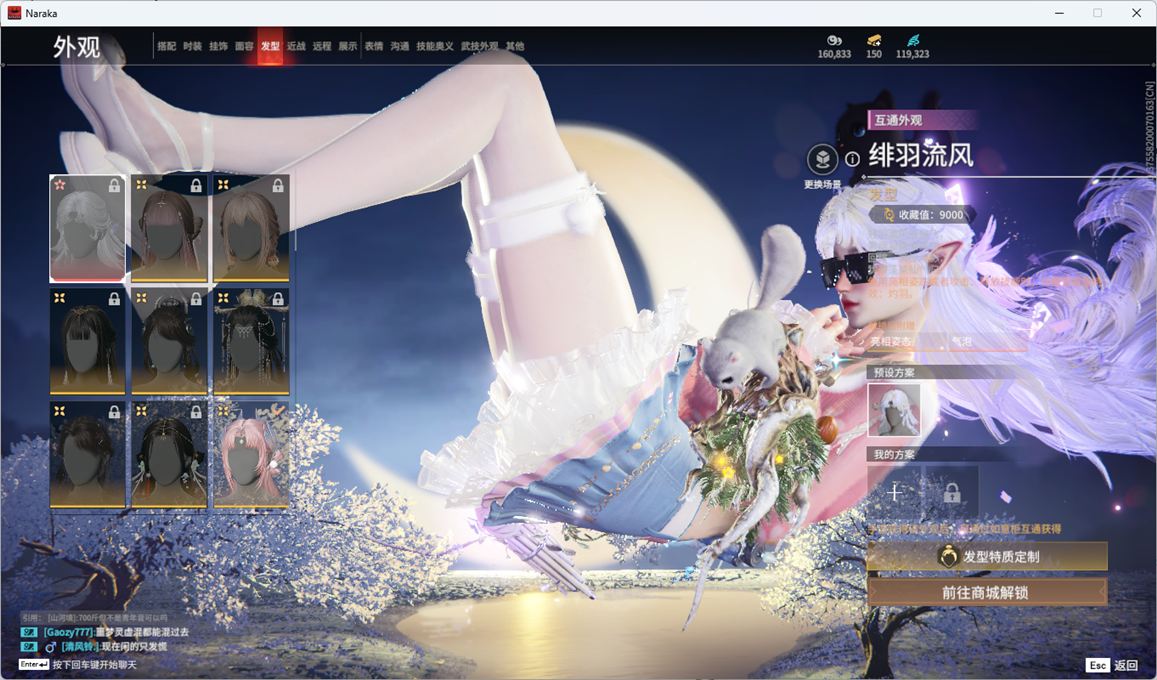Select the black hairstyle with silver tiara
1157x680 pixels.
coord(169,341)
